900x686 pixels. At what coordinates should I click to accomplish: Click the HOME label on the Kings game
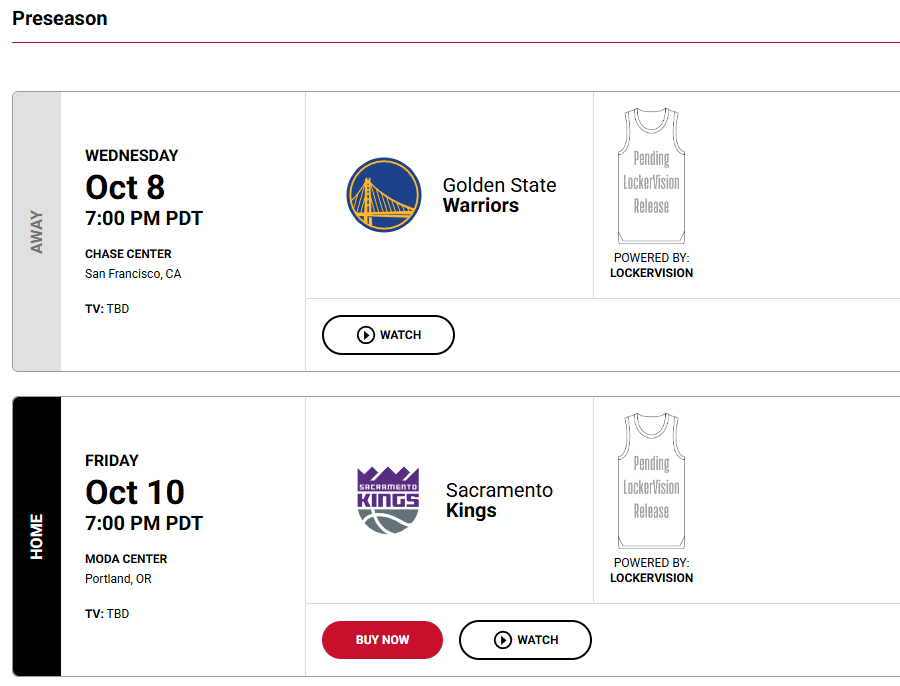tap(37, 536)
